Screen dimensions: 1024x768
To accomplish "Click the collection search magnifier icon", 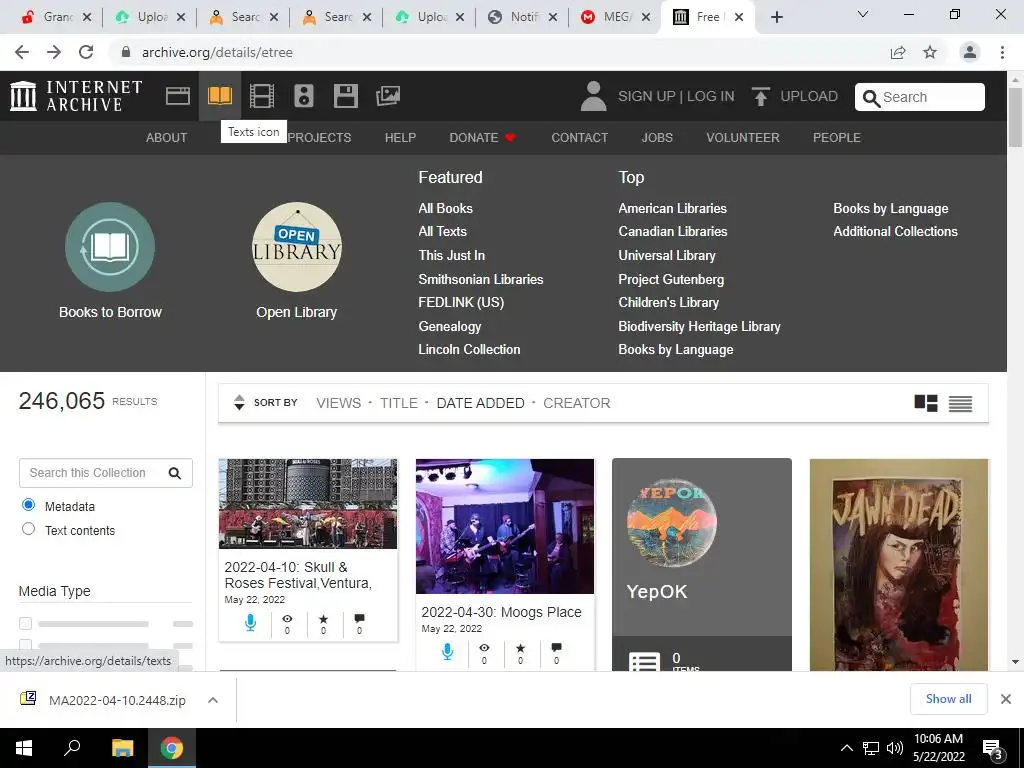I will [174, 473].
